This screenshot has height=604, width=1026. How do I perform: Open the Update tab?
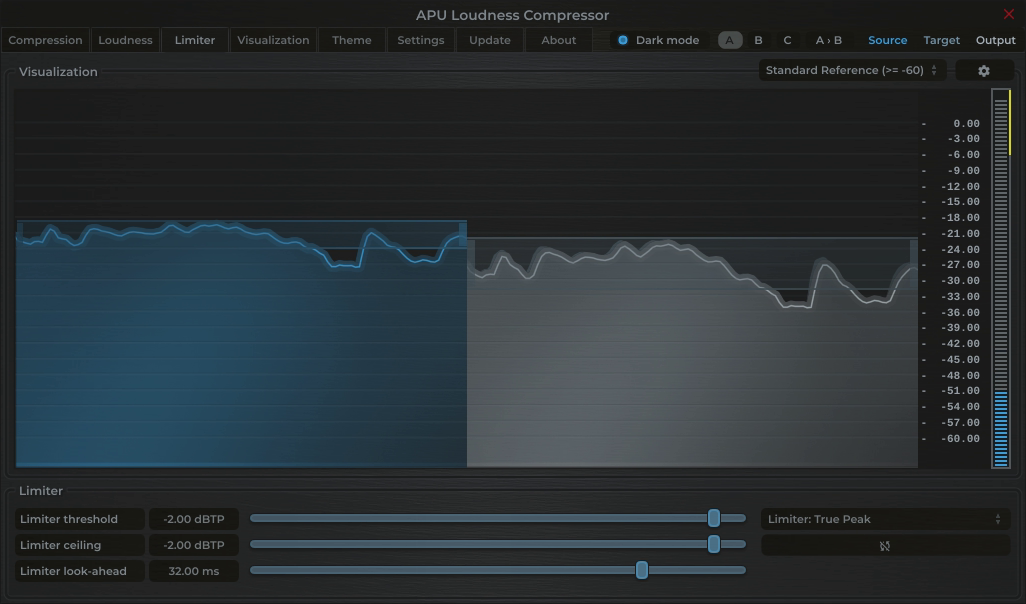click(489, 40)
